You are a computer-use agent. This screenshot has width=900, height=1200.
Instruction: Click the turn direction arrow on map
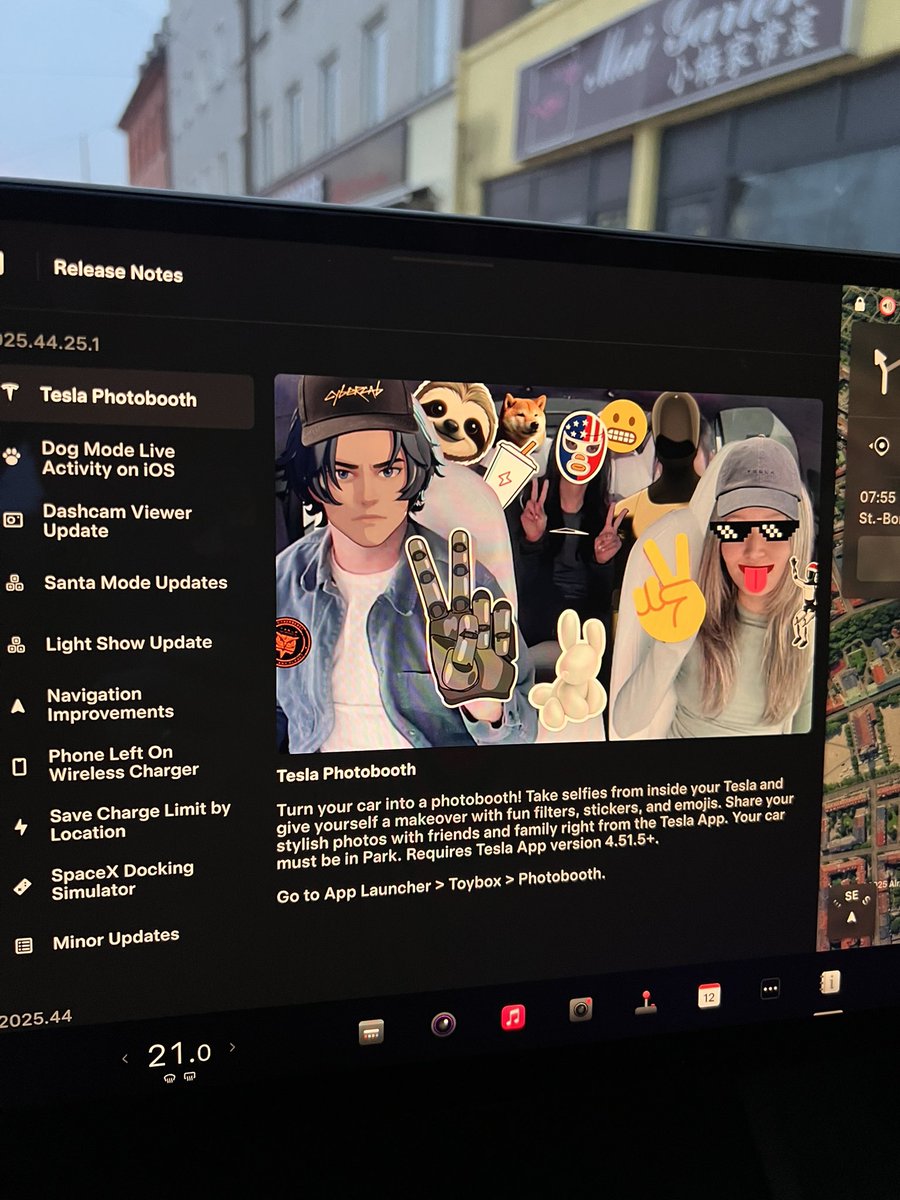(x=885, y=373)
